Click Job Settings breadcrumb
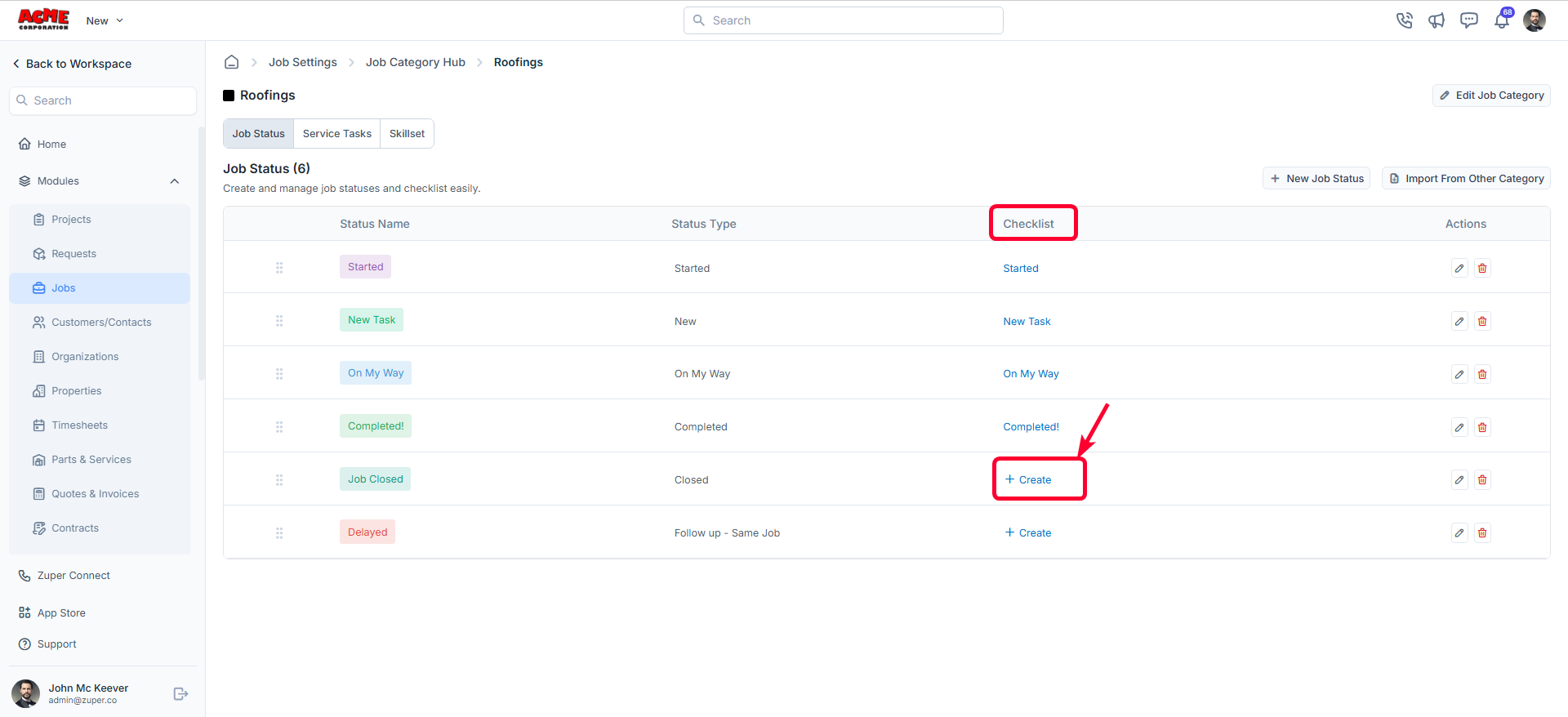Image resolution: width=1568 pixels, height=717 pixels. tap(303, 62)
